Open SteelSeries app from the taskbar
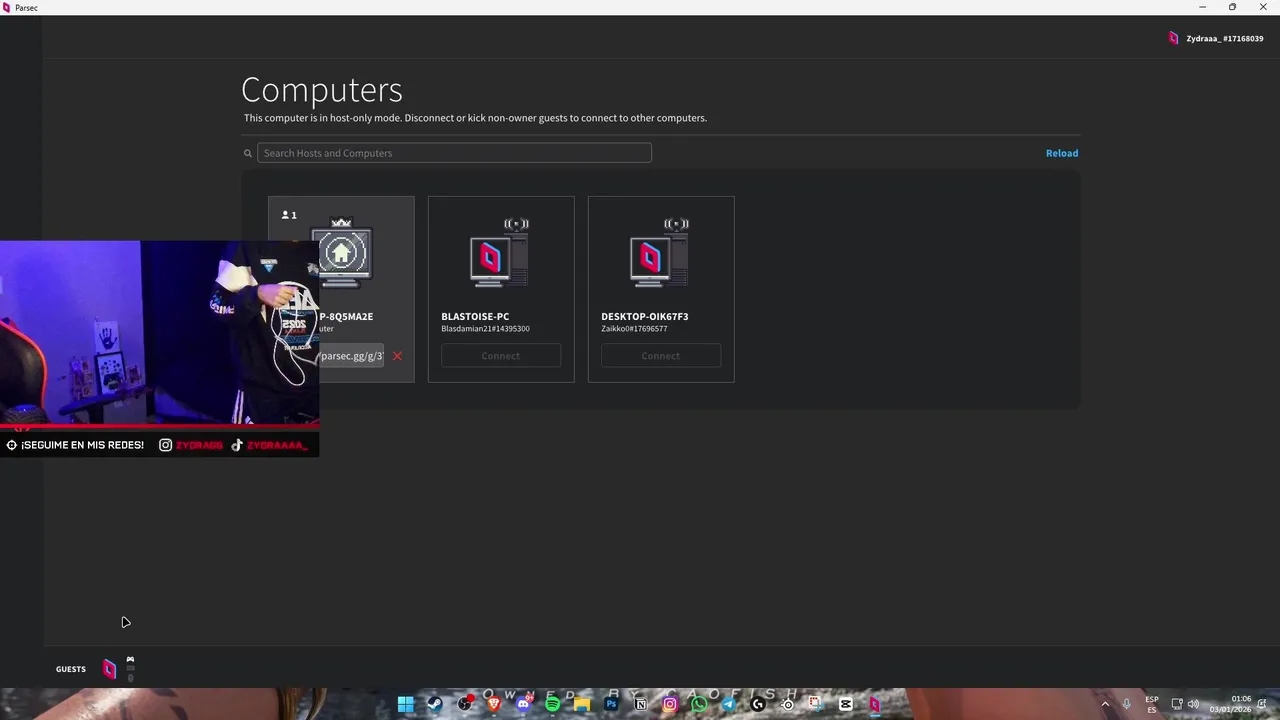The height and width of the screenshot is (720, 1280). pos(788,704)
